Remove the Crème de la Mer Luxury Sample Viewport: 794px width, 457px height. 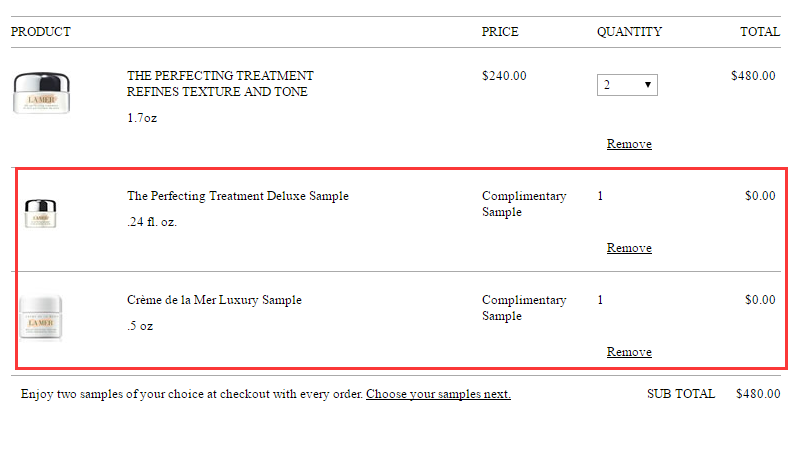(x=629, y=352)
